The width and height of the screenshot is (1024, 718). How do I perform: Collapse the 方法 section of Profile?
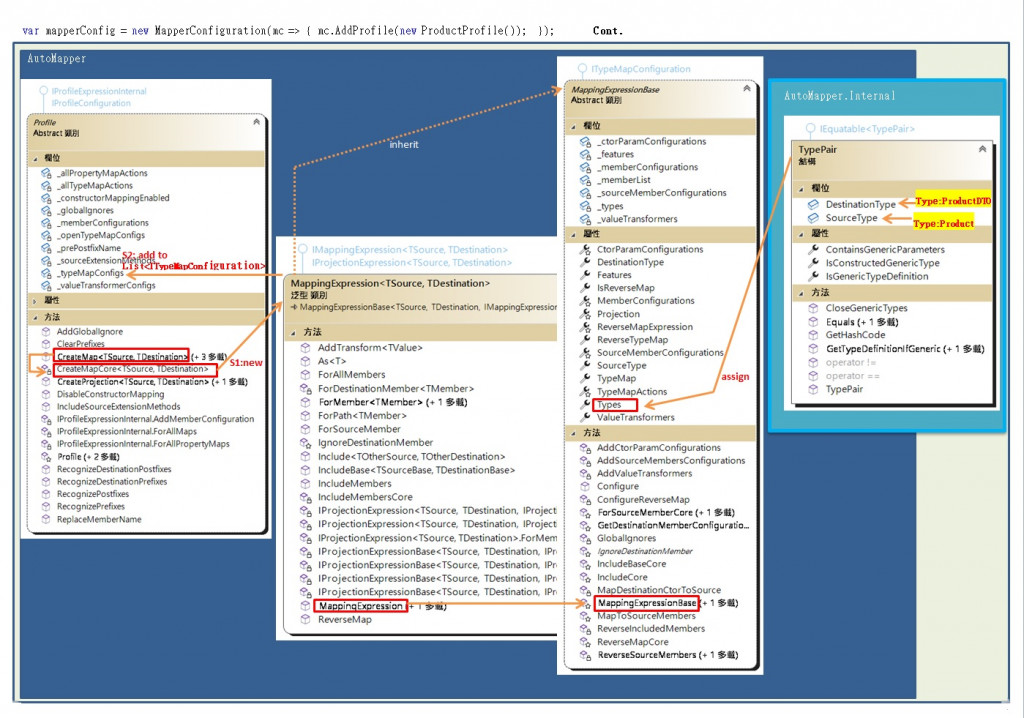click(35, 318)
